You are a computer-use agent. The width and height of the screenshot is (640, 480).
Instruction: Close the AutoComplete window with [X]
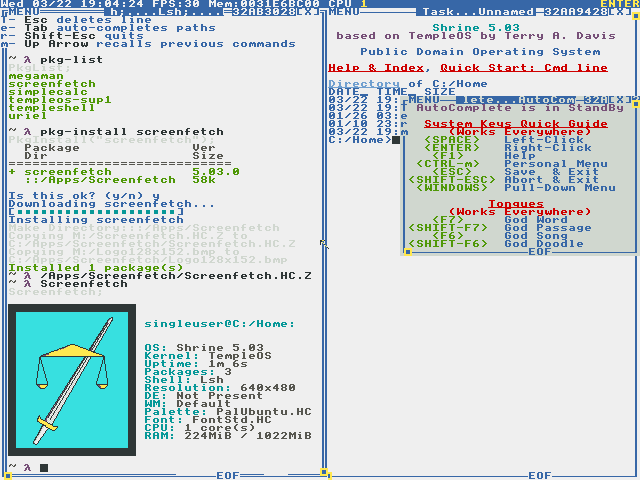620,100
